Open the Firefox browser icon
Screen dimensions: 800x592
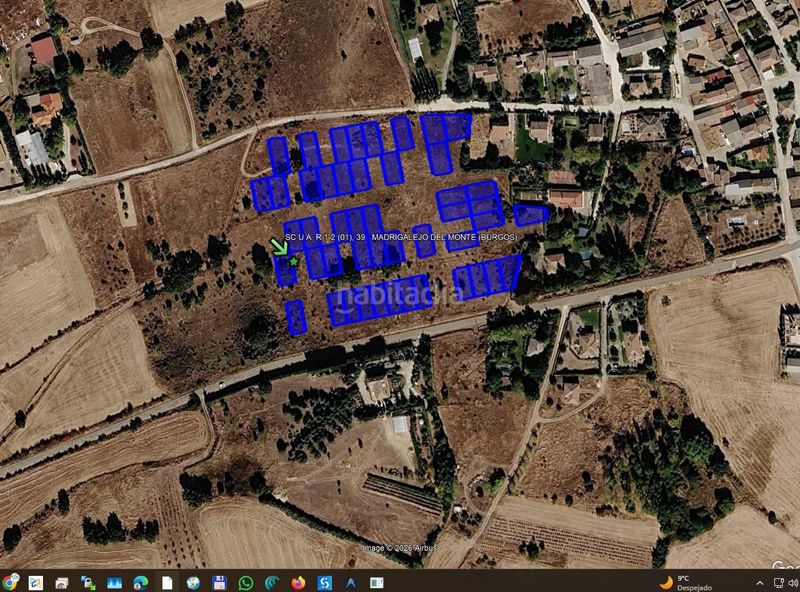(298, 583)
